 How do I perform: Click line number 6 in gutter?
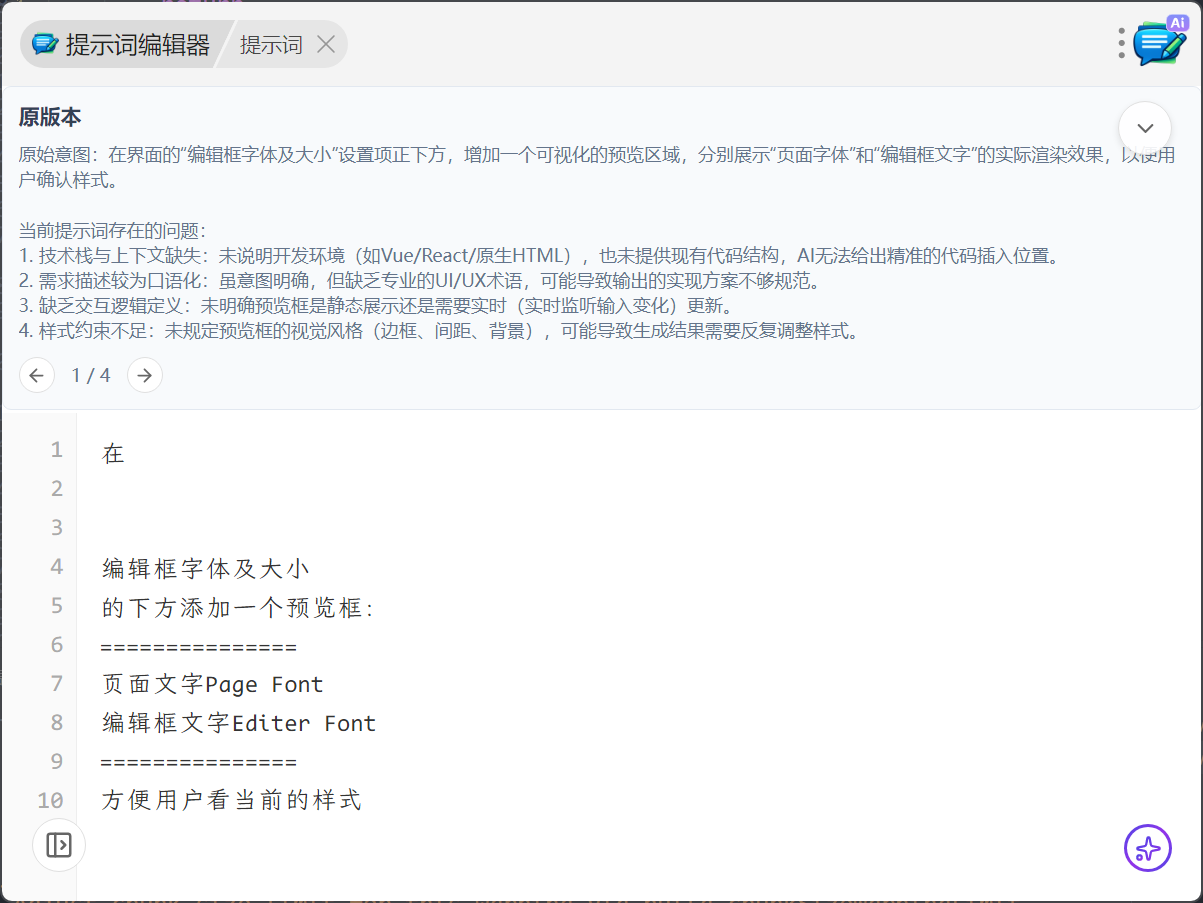click(57, 645)
